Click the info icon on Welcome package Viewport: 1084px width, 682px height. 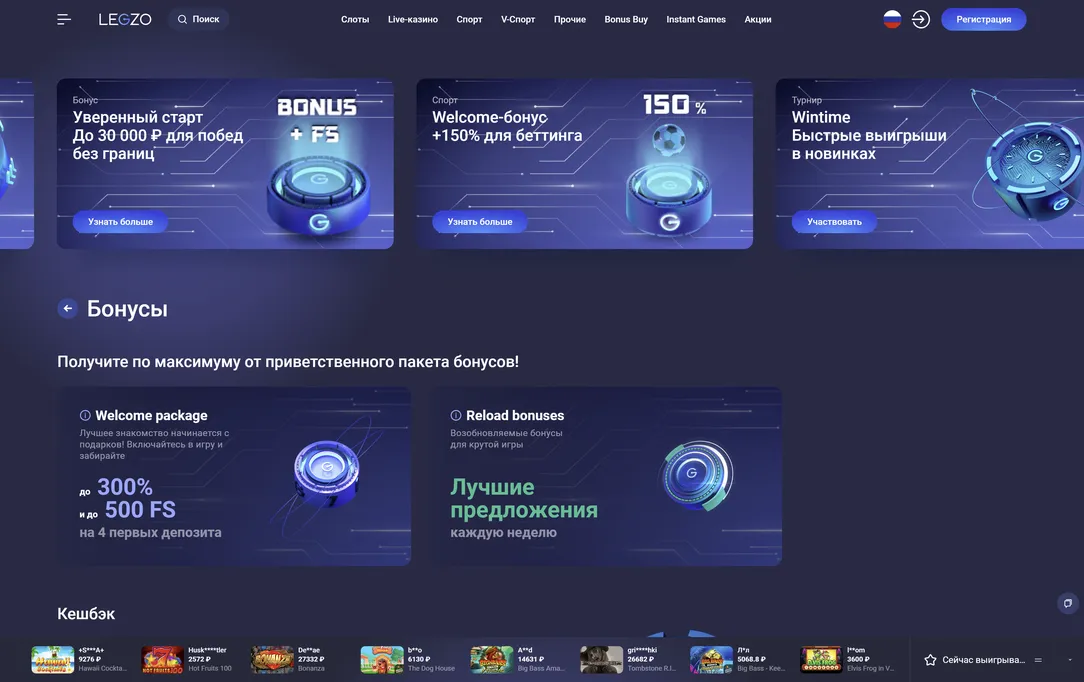click(86, 415)
